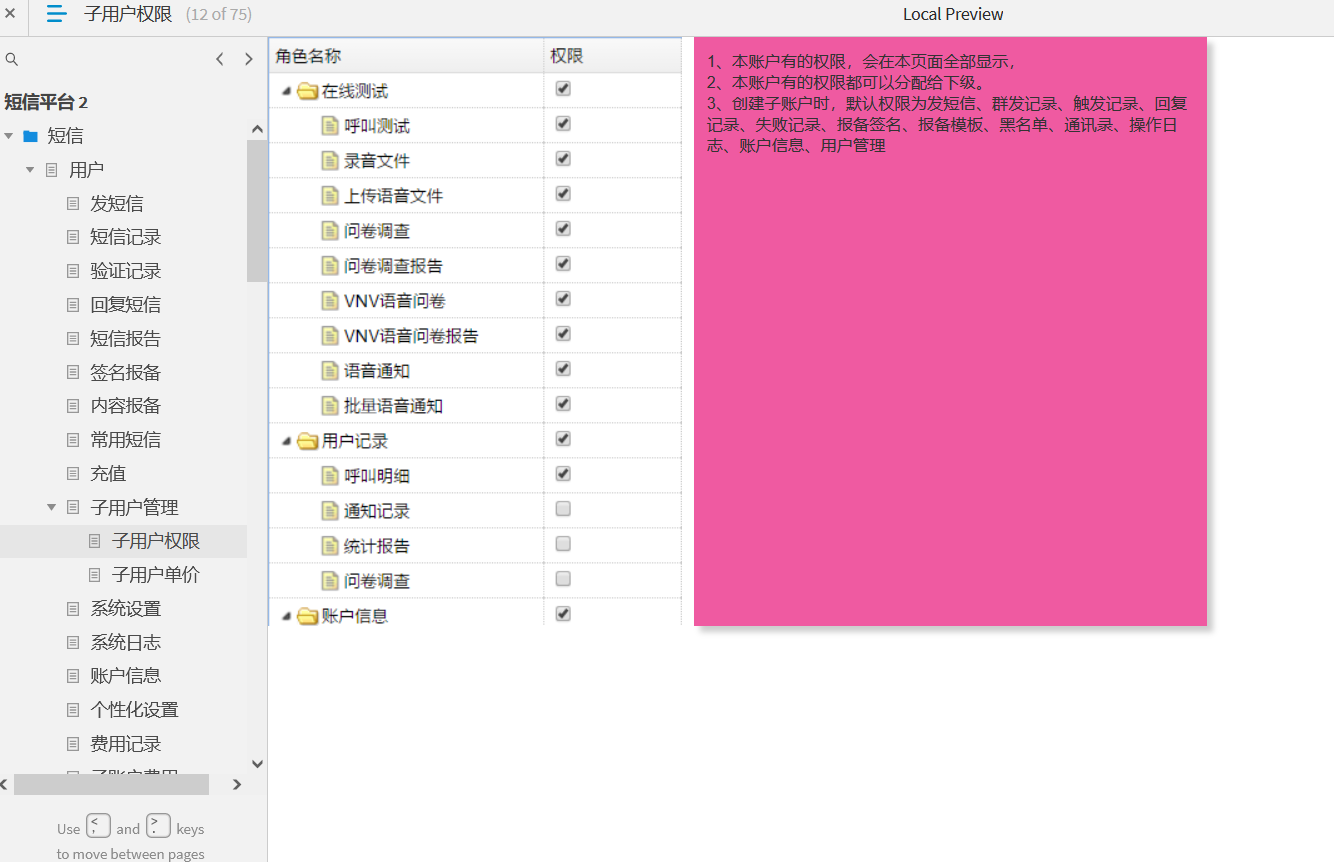Click sidebar vertical scrollbar down arrow

[257, 764]
